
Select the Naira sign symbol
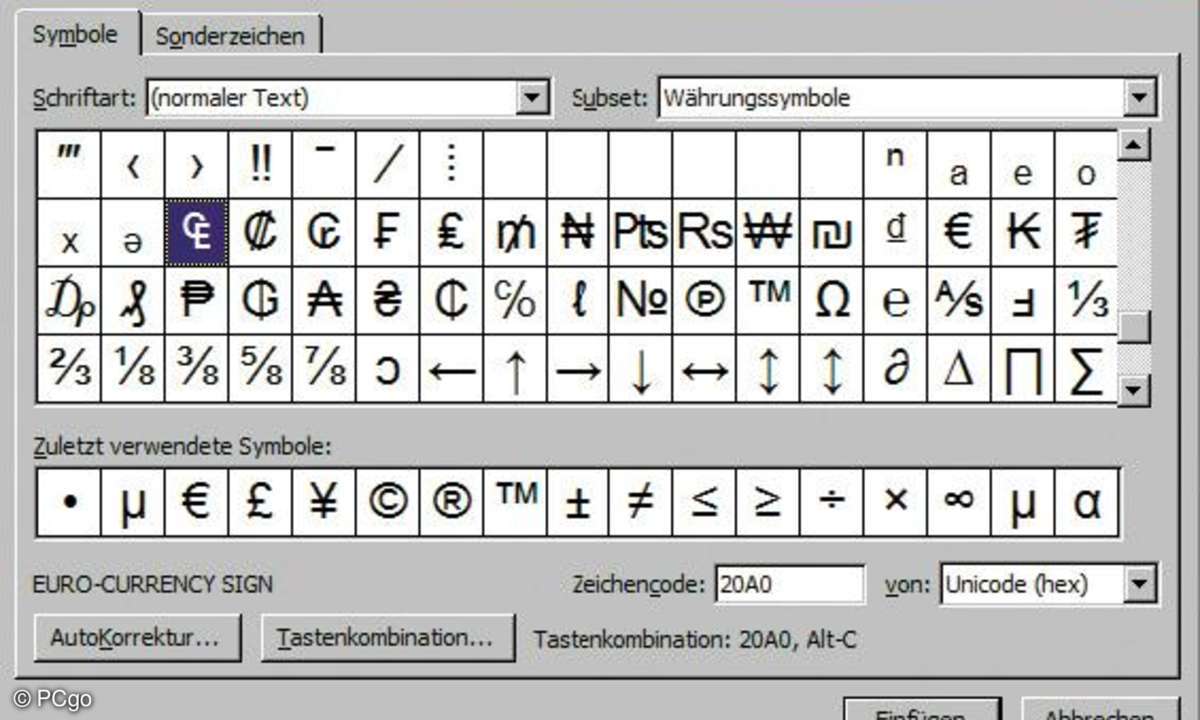[x=578, y=233]
